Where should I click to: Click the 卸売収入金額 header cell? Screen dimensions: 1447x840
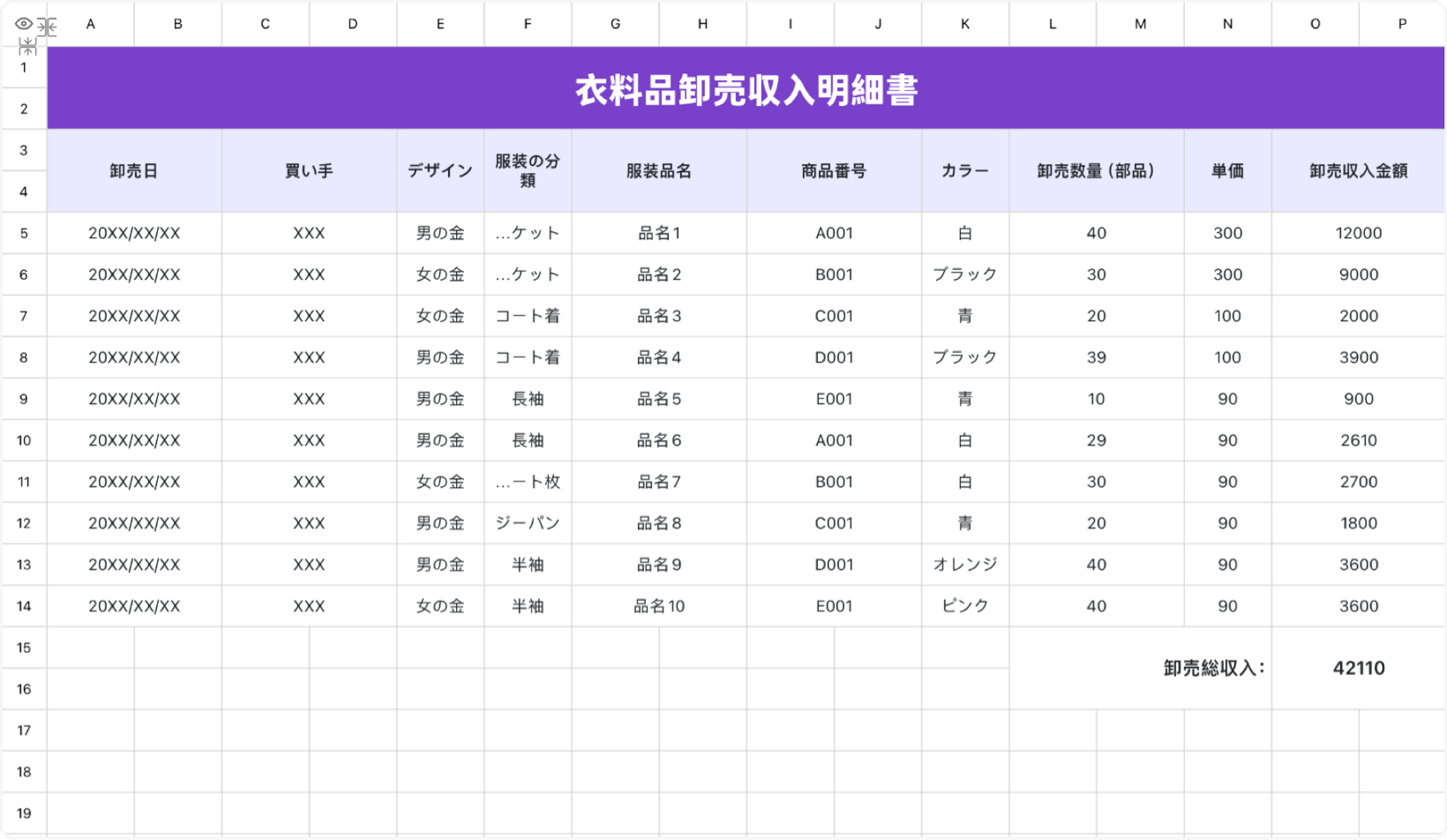pos(1359,171)
